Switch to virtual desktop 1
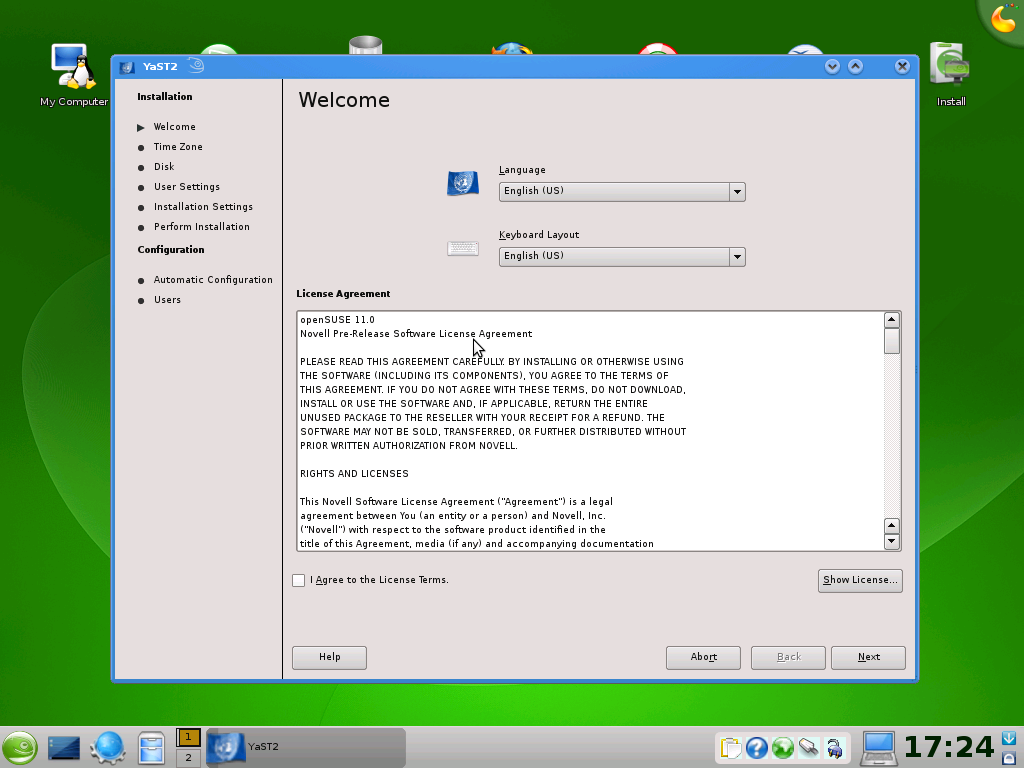1024x768 pixels. click(x=188, y=737)
